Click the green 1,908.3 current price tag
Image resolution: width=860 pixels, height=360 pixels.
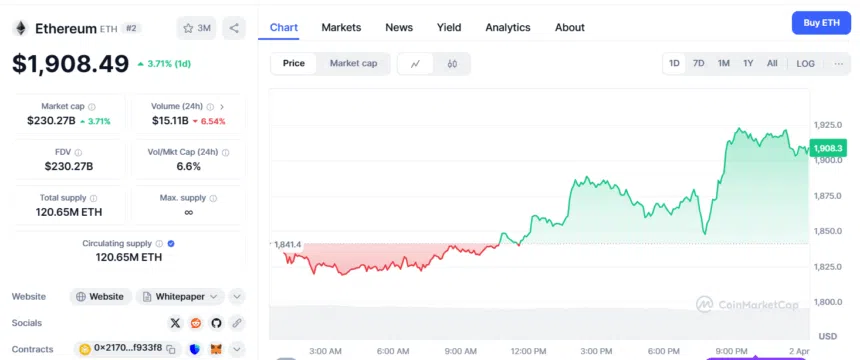pyautogui.click(x=828, y=148)
